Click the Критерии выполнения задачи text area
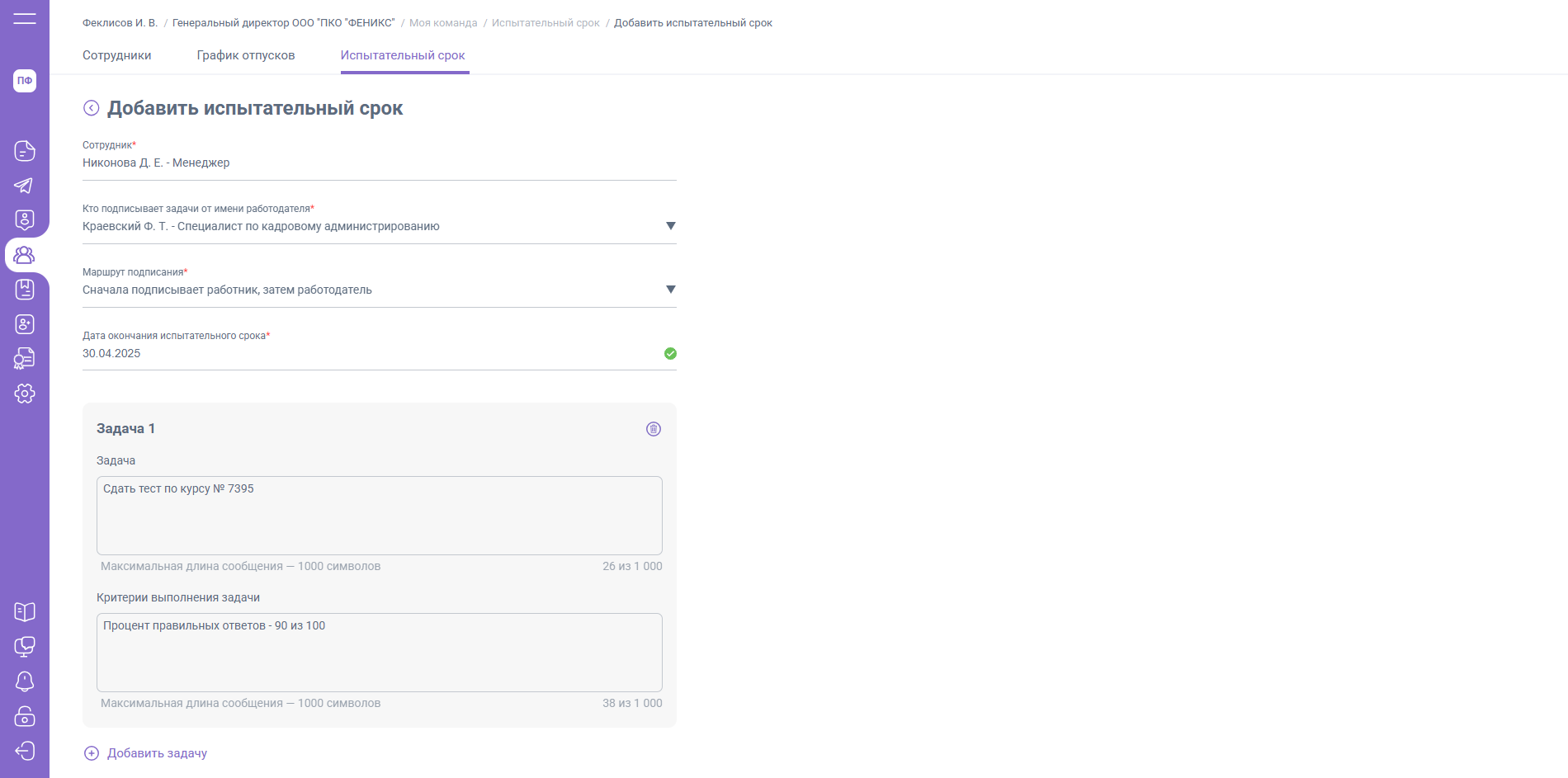This screenshot has width=1568, height=778. click(379, 653)
